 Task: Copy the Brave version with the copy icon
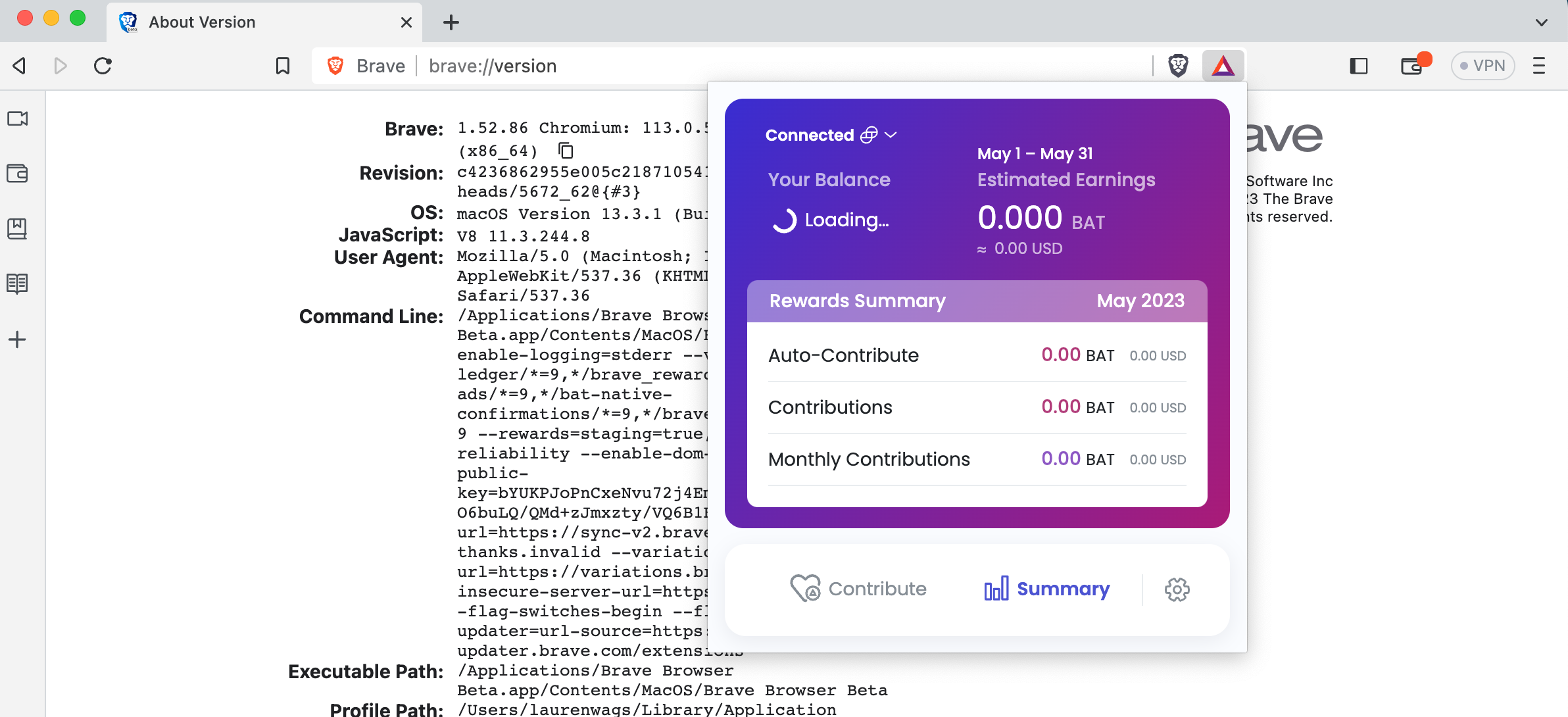564,151
